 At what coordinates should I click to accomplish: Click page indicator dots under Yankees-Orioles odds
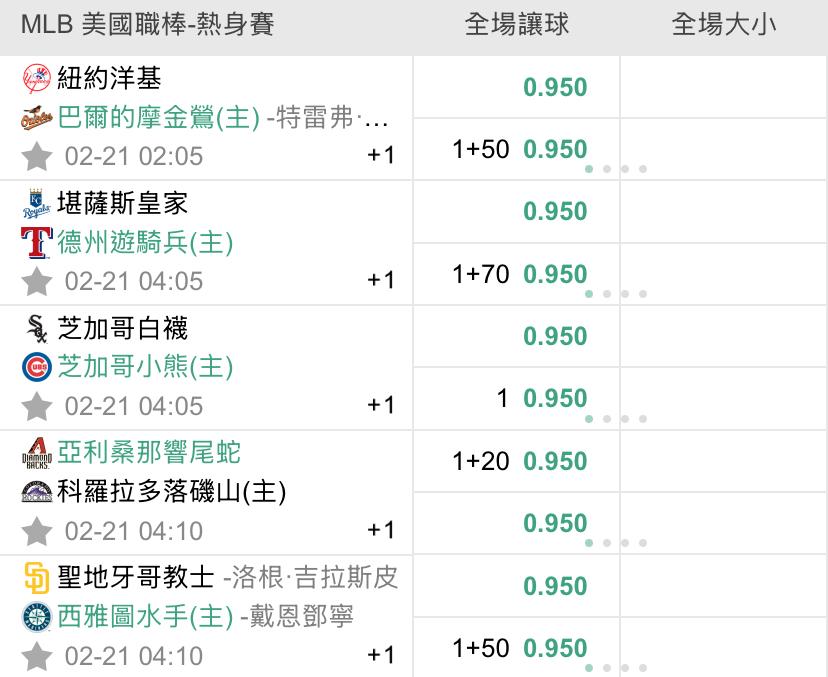[x=616, y=169]
